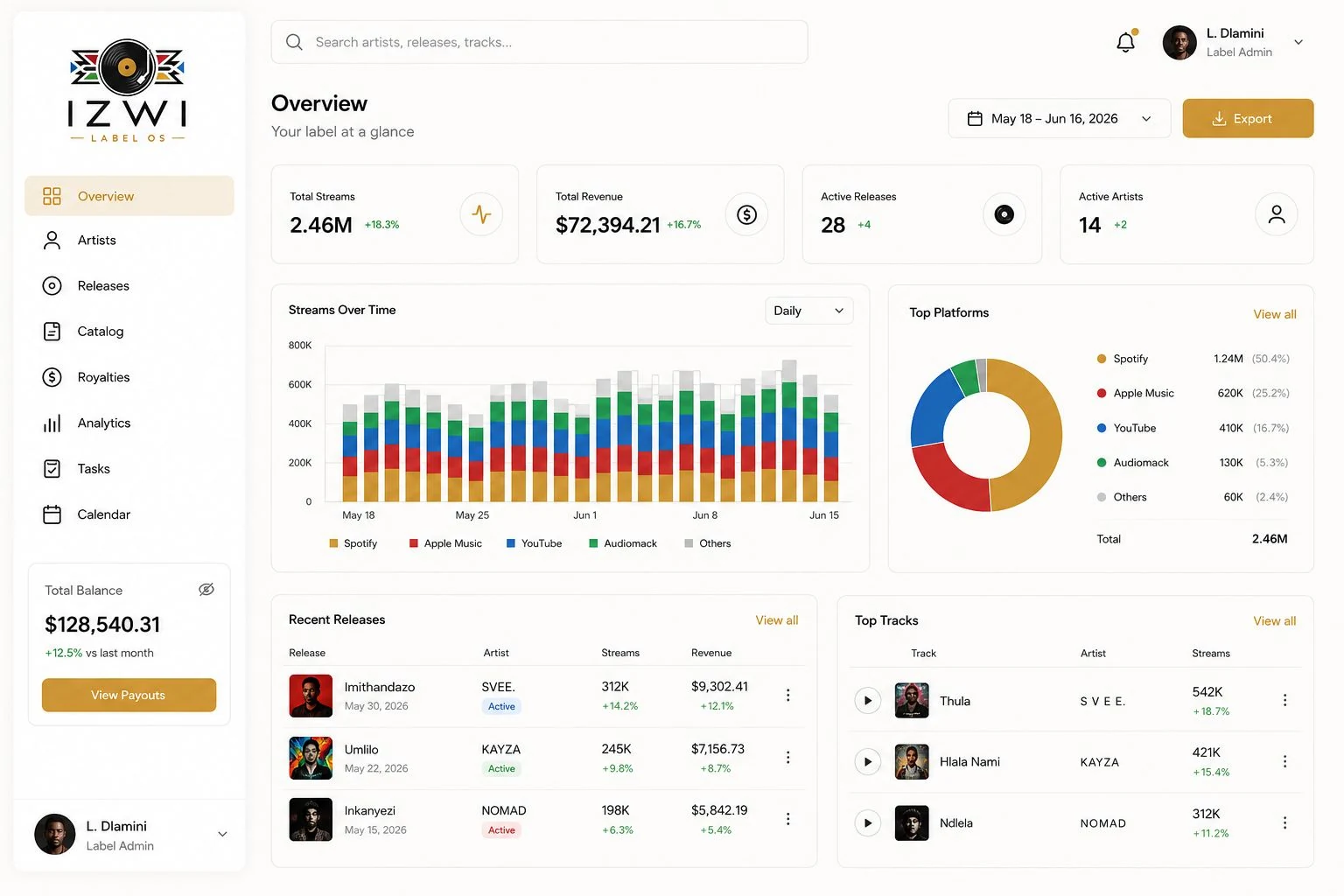Viewport: 1344px width, 896px height.
Task: Play the track Thula
Action: tap(867, 701)
